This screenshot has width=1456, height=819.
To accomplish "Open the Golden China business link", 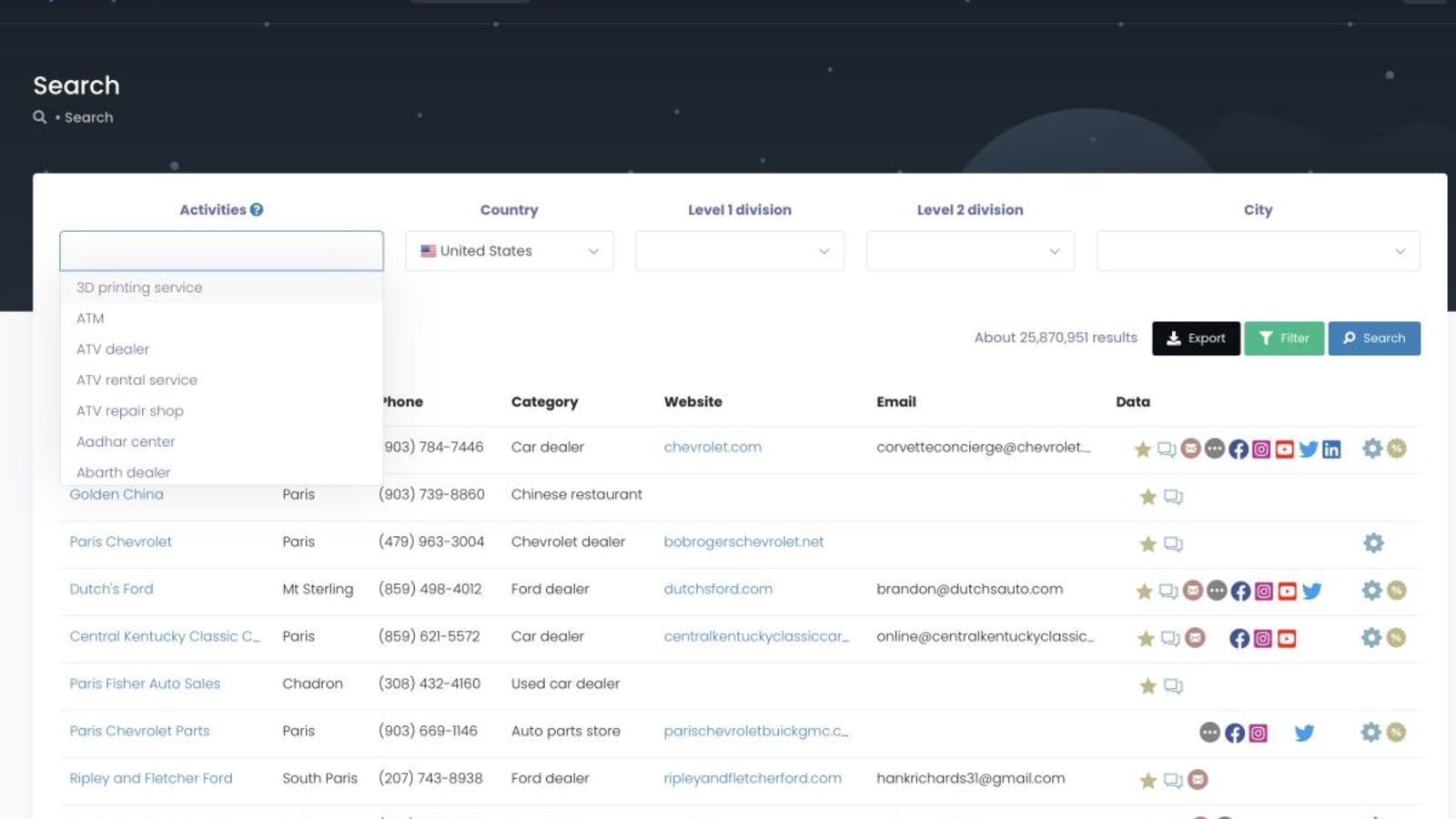I will pyautogui.click(x=116, y=494).
